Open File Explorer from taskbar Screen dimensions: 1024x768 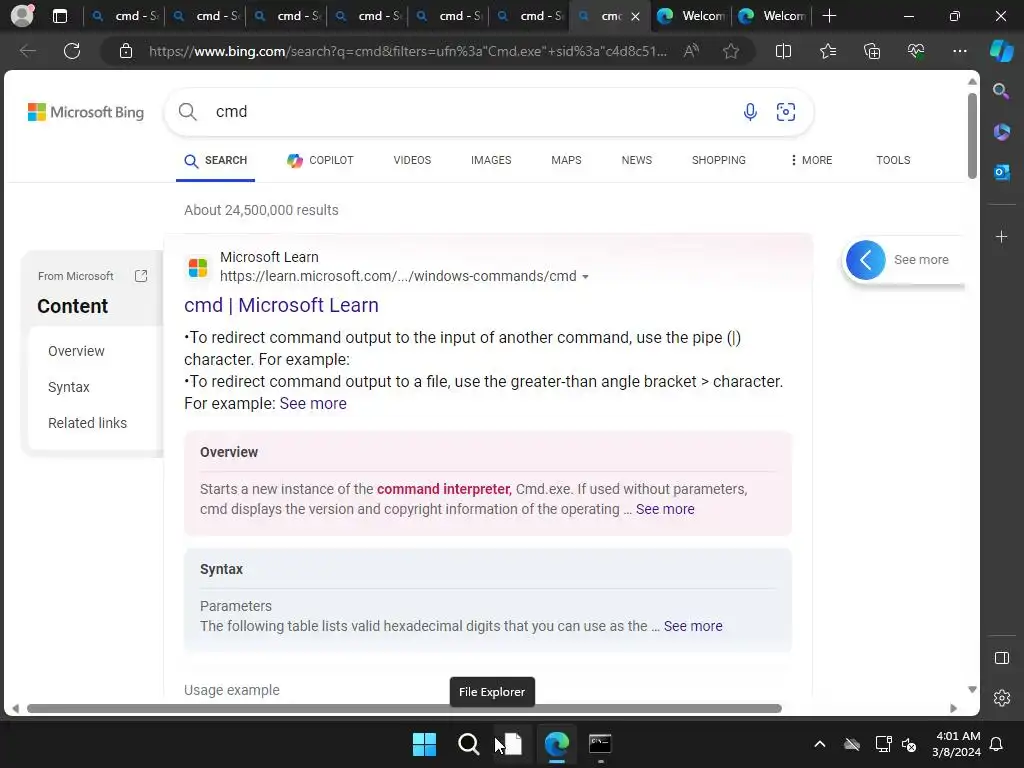click(x=512, y=744)
